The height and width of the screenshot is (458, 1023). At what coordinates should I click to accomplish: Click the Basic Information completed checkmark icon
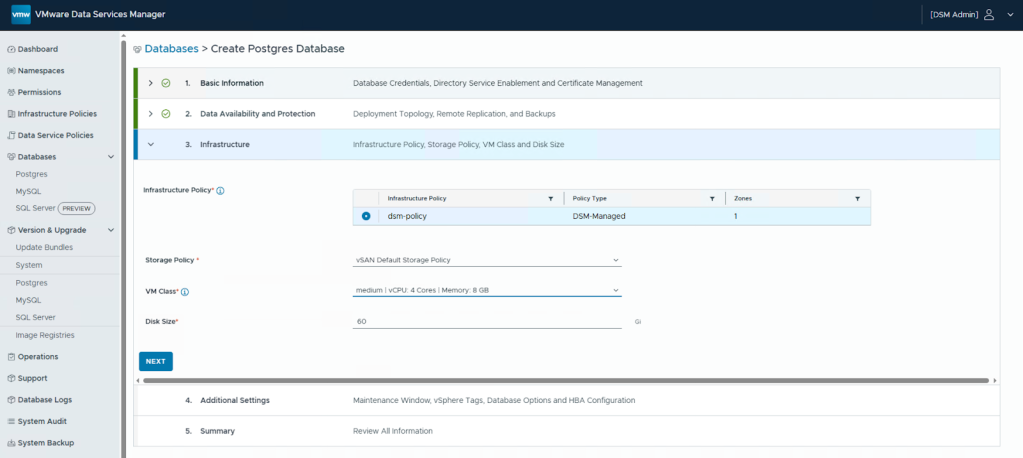[x=166, y=83]
